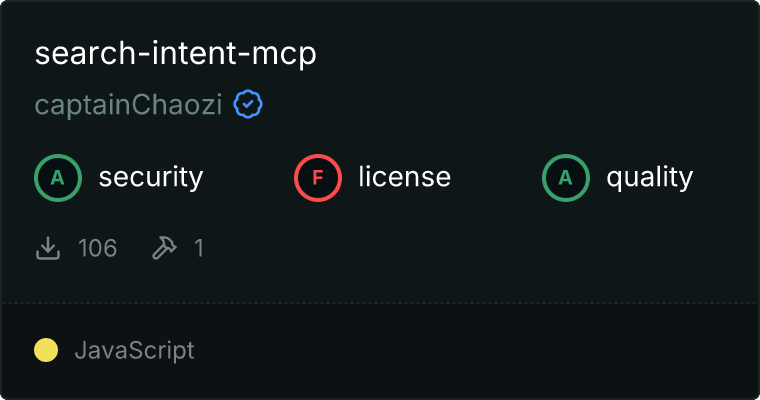Click the 106 downloads count

point(97,248)
